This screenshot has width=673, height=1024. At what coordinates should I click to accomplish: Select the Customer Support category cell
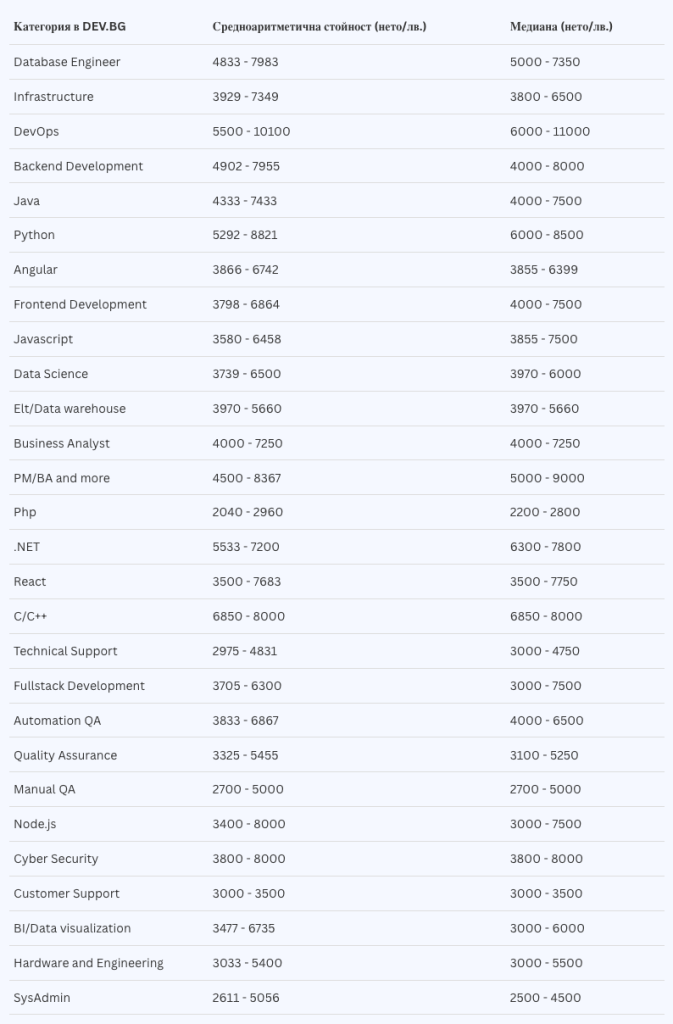point(66,894)
